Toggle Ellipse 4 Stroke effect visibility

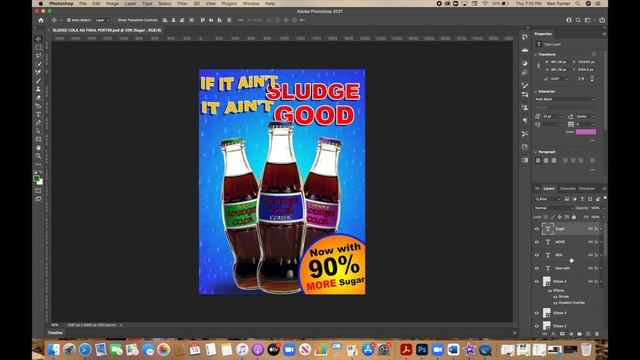[555, 297]
